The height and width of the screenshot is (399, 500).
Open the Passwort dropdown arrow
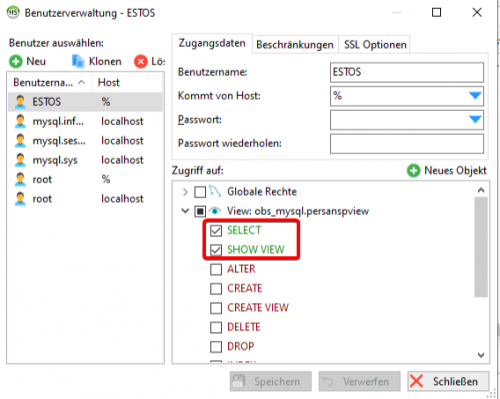click(x=475, y=119)
